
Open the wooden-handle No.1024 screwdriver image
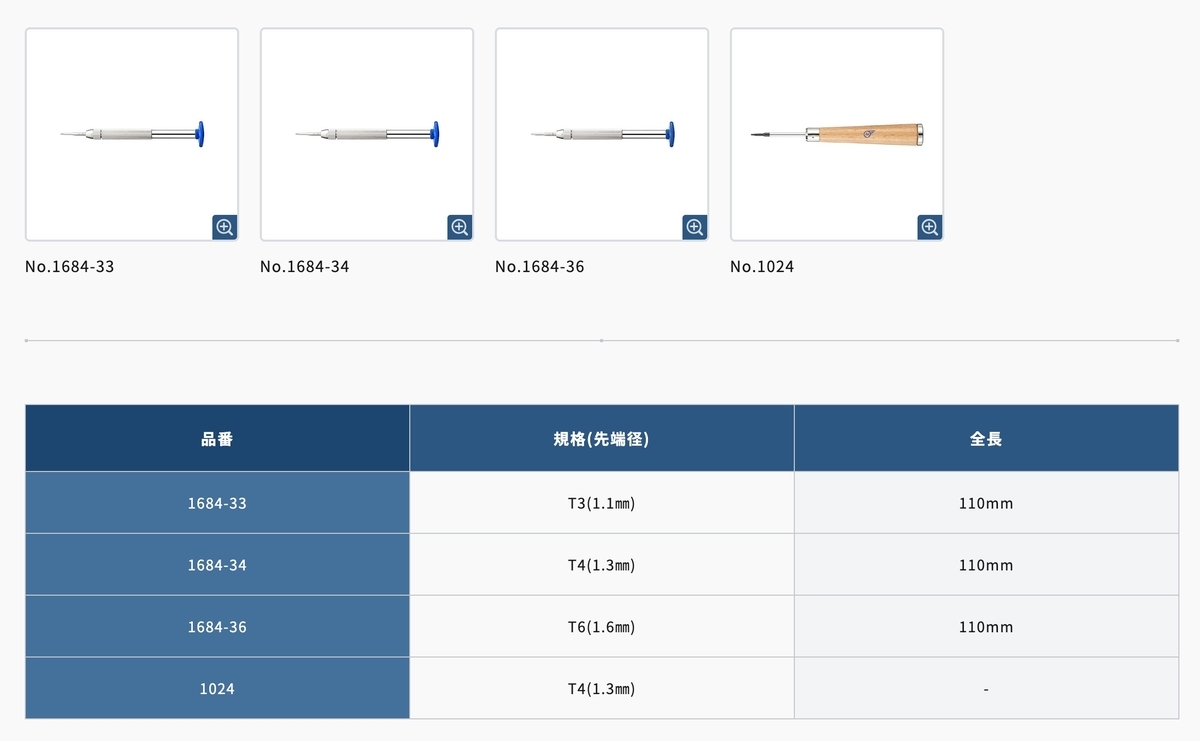click(x=837, y=134)
